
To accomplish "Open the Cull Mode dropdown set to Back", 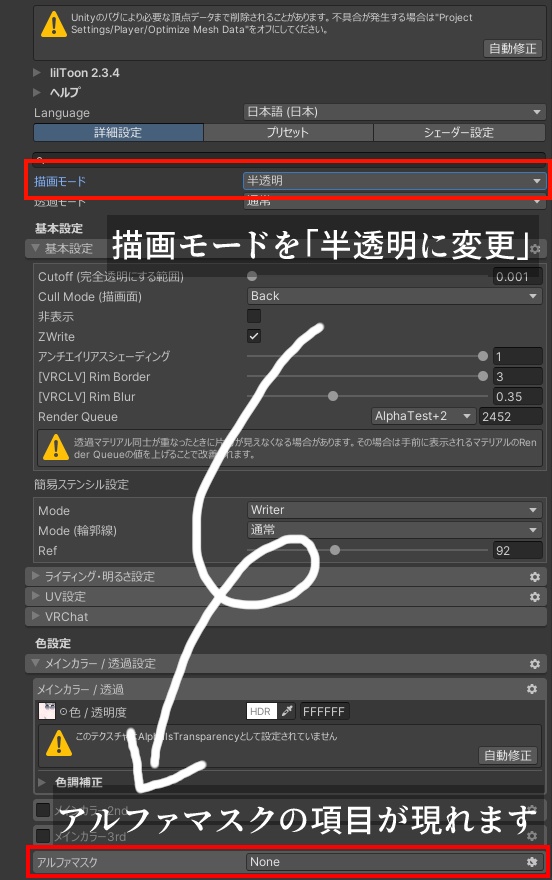I will [394, 296].
